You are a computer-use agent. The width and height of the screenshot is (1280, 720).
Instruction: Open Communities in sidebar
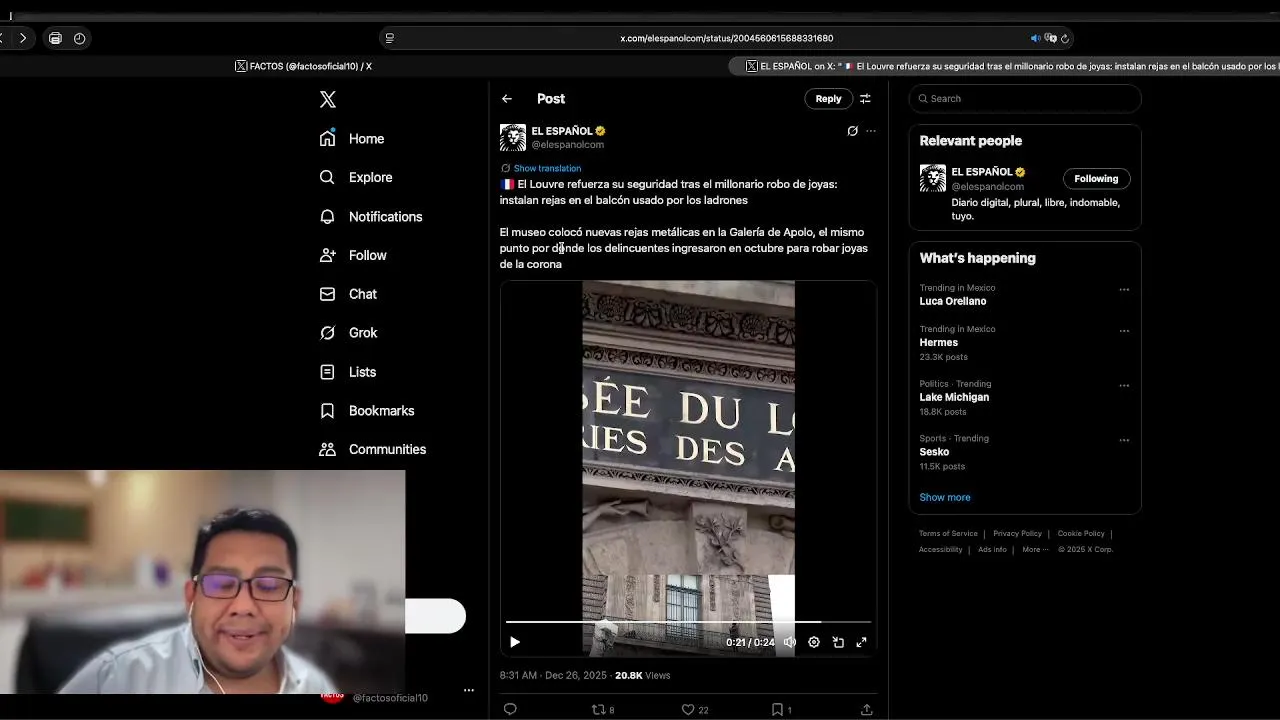click(x=373, y=449)
